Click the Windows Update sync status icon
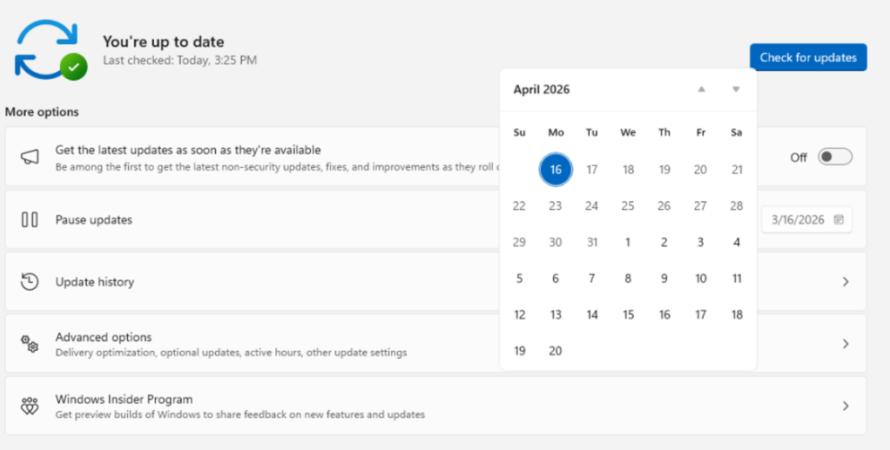The image size is (890, 450). coord(48,50)
